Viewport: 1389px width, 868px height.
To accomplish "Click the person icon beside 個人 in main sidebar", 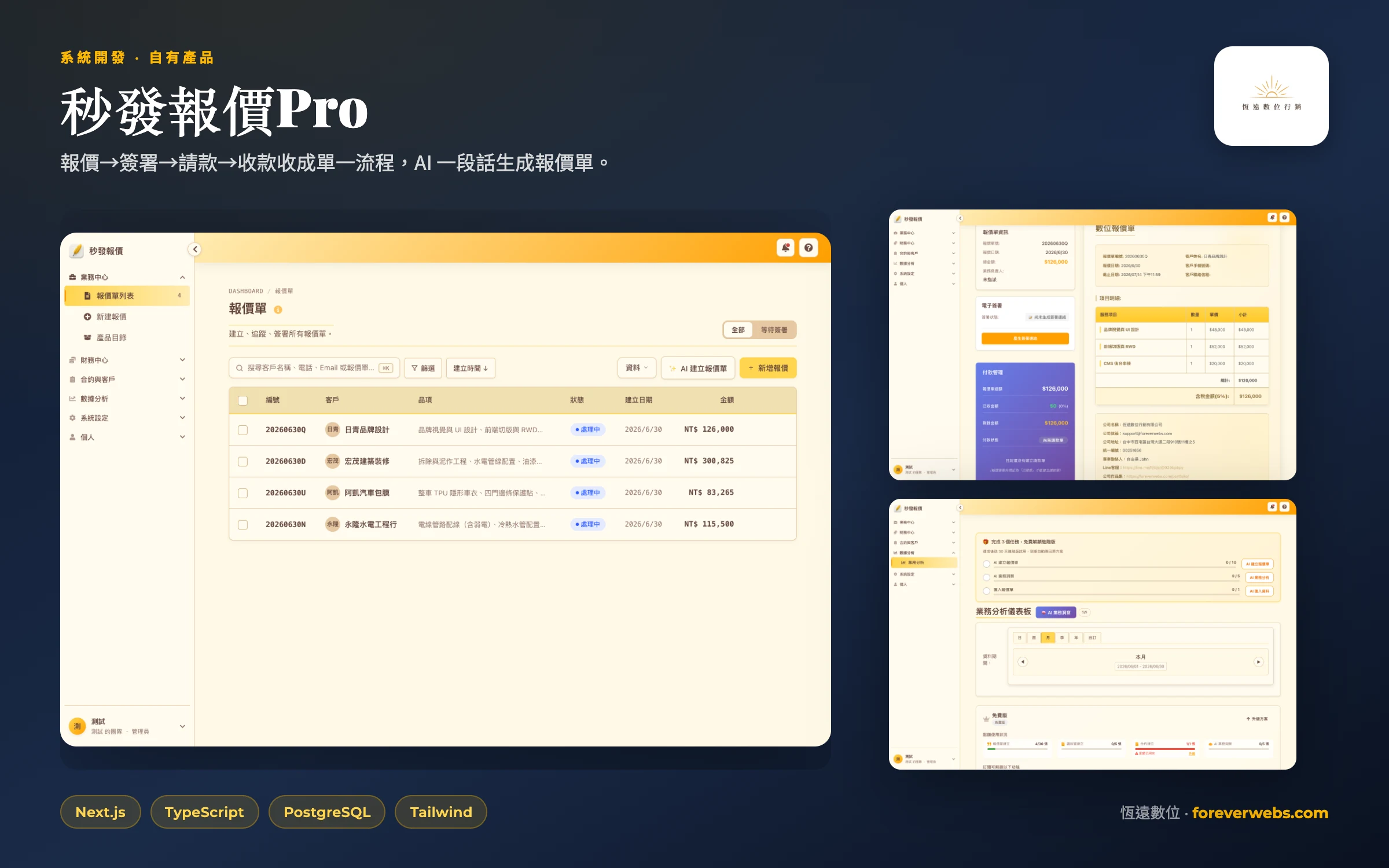I will coord(72,437).
